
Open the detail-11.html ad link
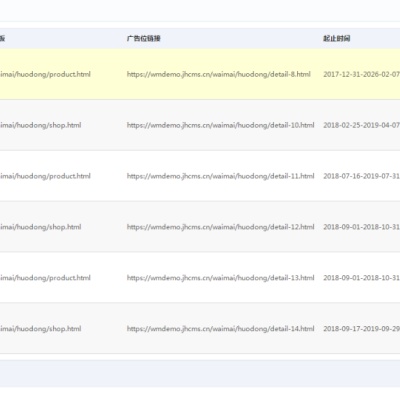[x=220, y=176]
